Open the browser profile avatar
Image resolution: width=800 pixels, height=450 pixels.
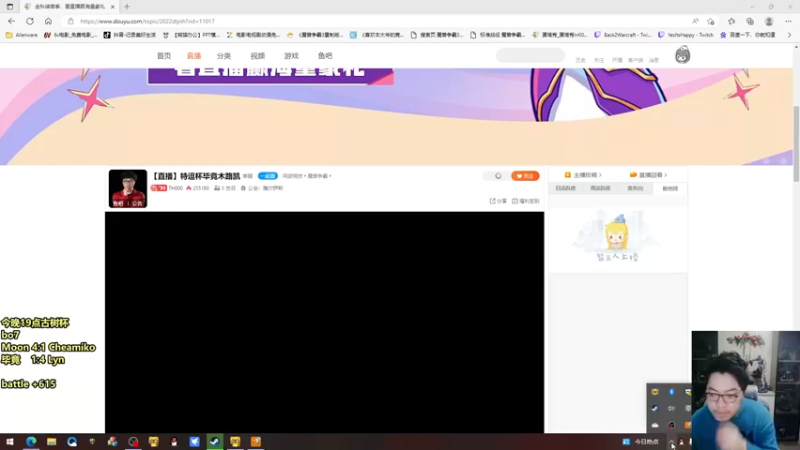coord(769,21)
